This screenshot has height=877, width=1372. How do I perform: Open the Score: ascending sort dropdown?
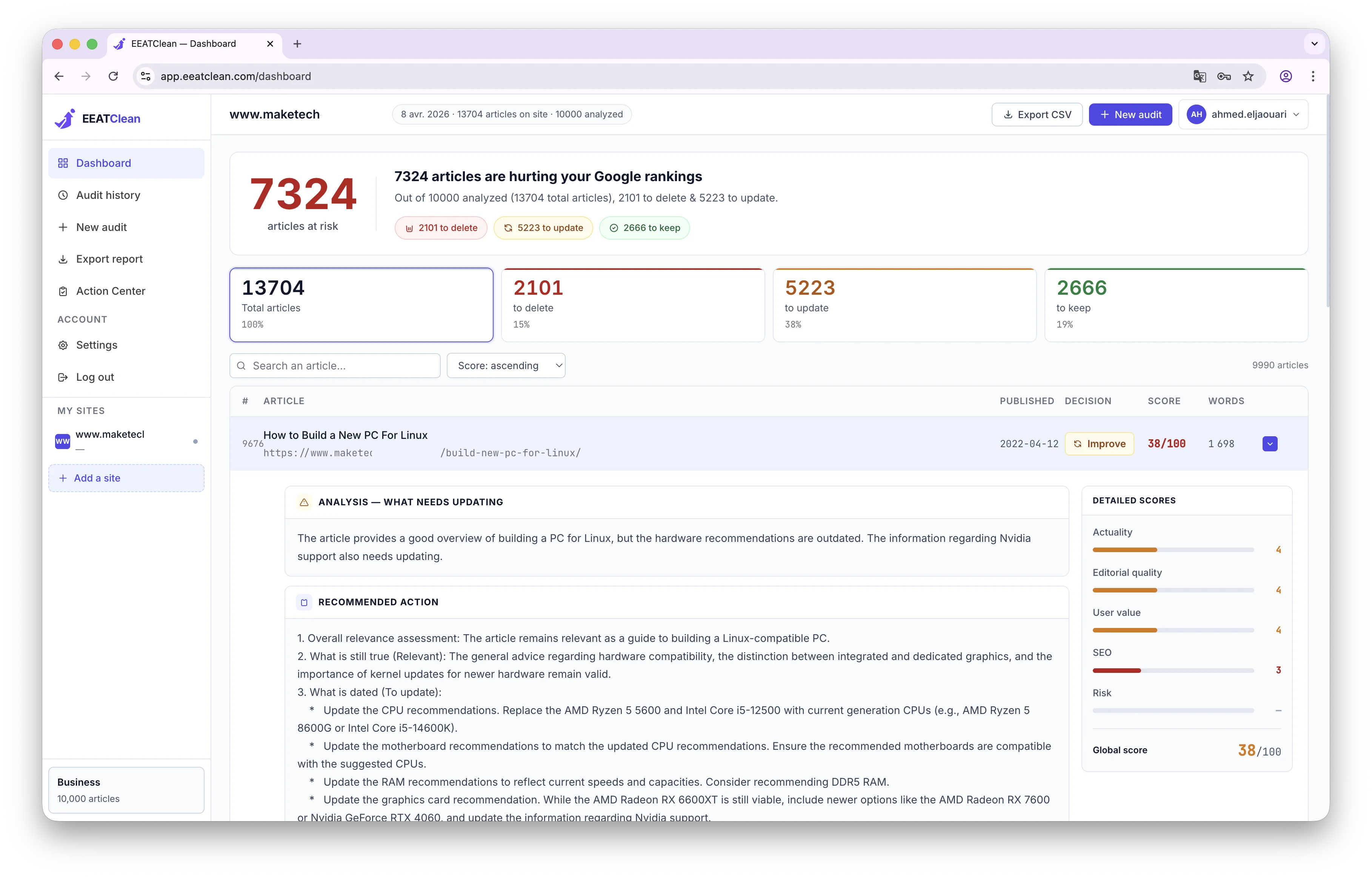pyautogui.click(x=506, y=365)
